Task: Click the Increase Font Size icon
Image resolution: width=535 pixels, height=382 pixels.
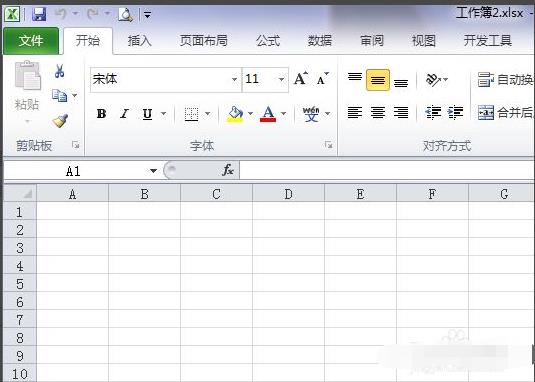Action: tap(301, 78)
